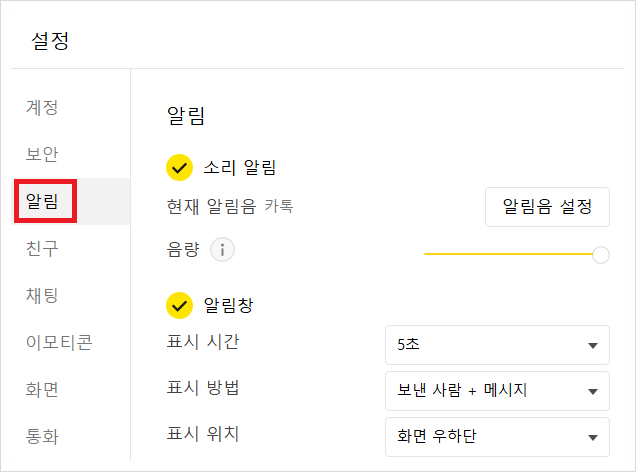Select the 알림 sidebar tab
Viewport: 636px width, 472px height.
(x=42, y=202)
